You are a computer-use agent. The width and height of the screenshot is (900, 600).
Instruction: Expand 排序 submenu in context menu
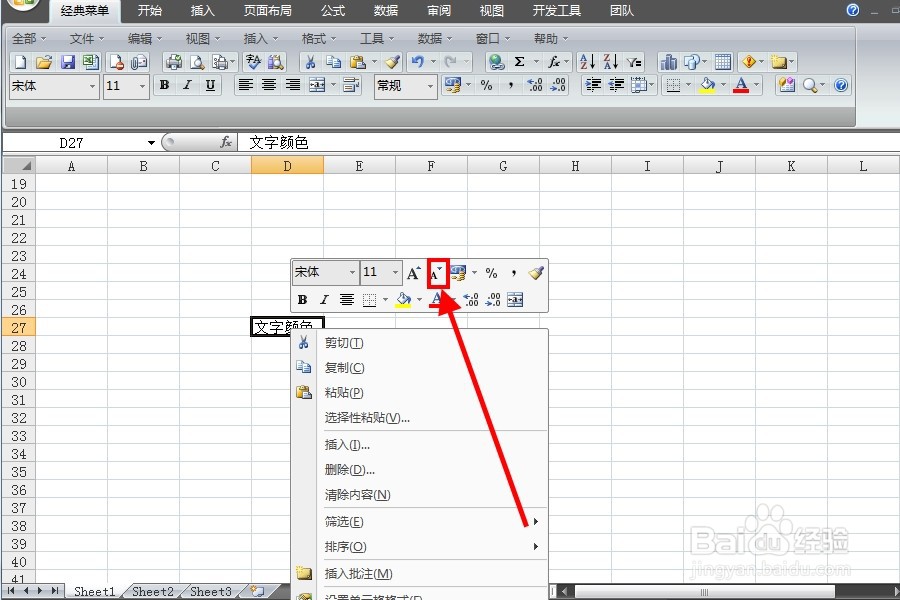coord(536,547)
